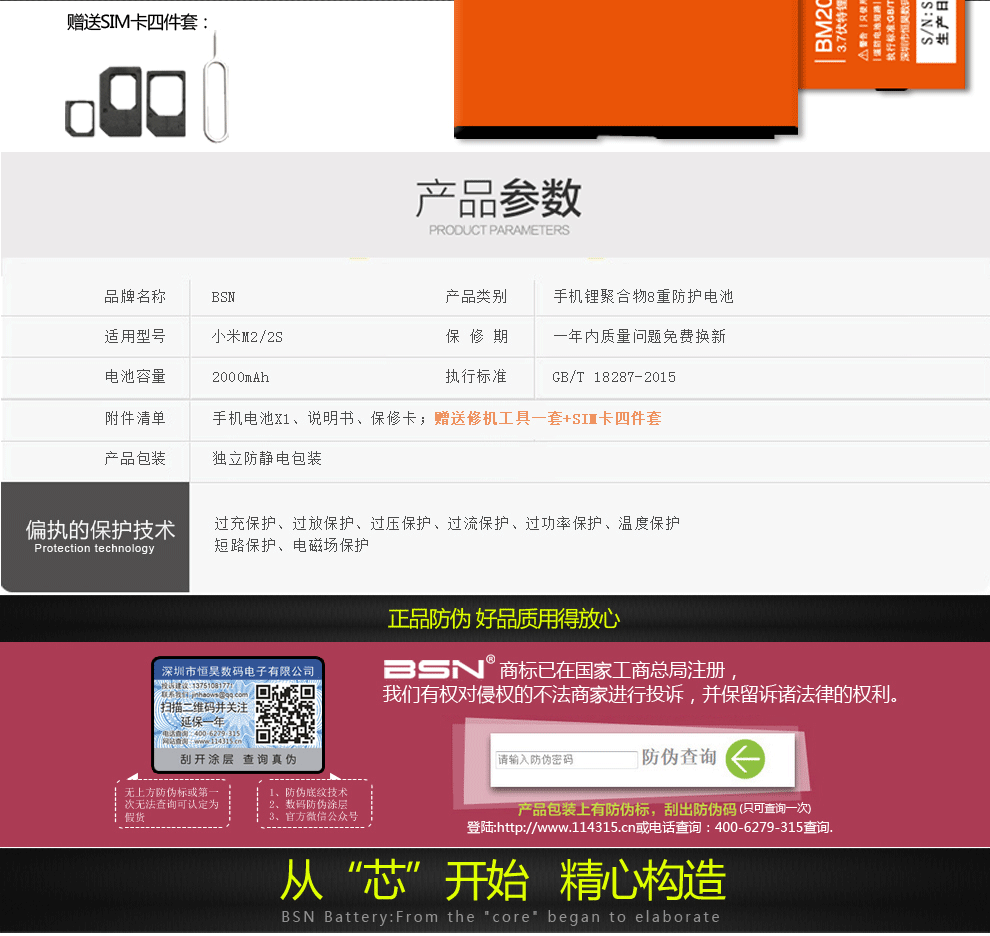Click the green arrow query button
Image resolution: width=990 pixels, height=936 pixels.
coord(745,759)
